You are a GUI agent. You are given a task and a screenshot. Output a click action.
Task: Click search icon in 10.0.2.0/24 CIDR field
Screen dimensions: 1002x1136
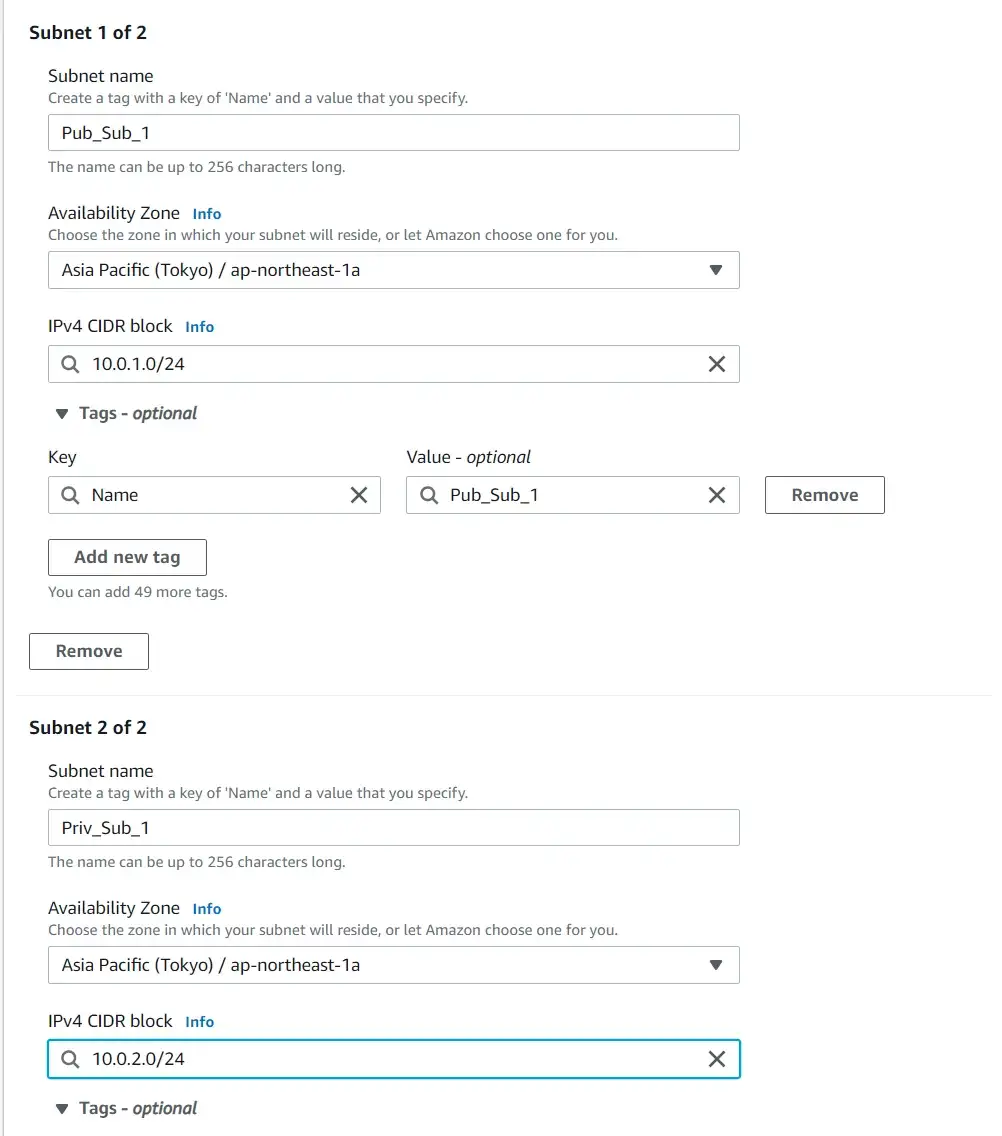pos(70,1059)
